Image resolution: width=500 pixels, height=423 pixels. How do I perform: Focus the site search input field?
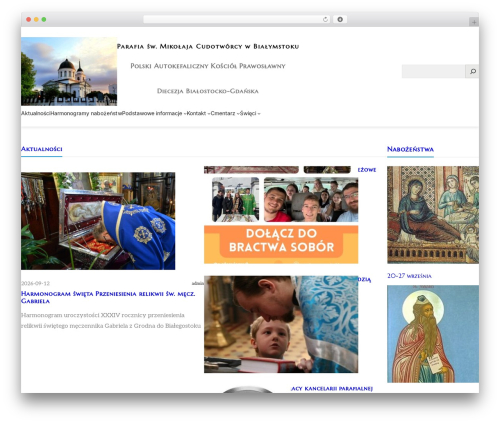[433, 71]
